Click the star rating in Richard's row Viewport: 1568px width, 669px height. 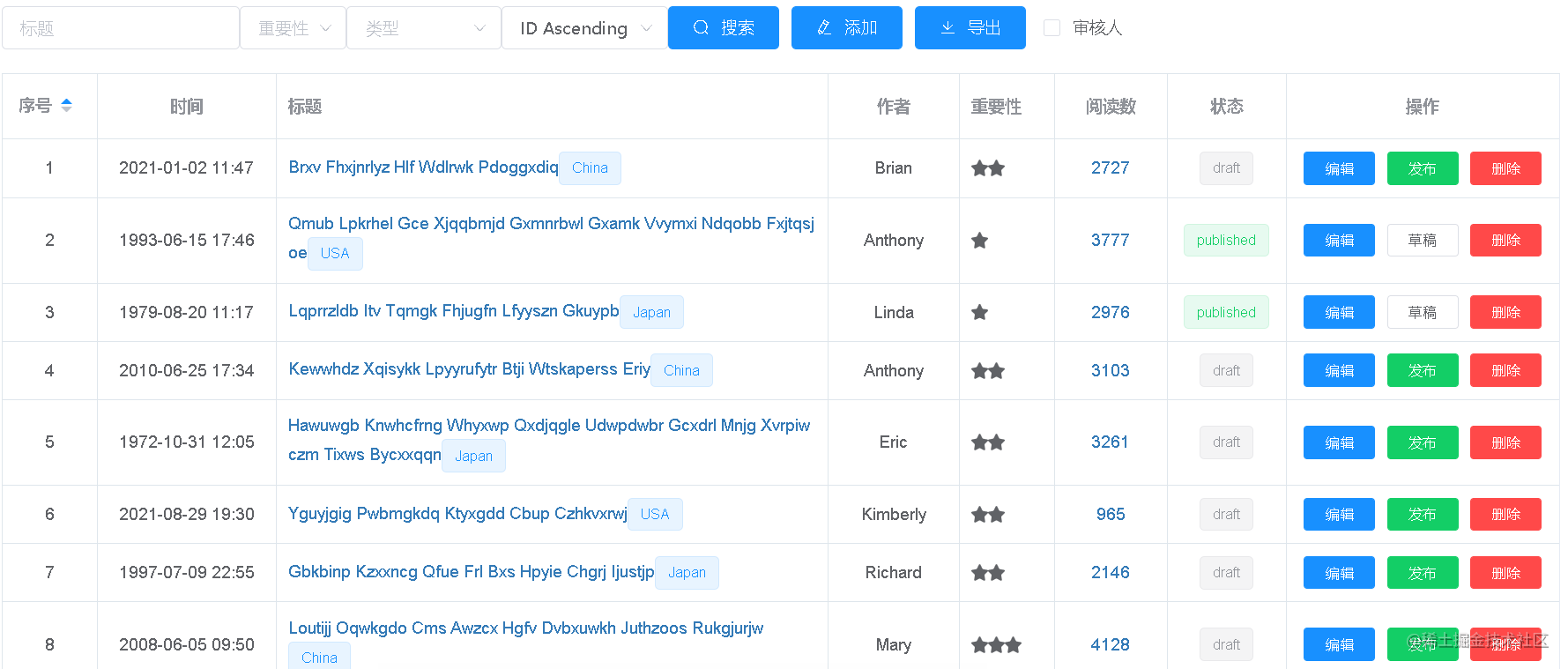[988, 573]
